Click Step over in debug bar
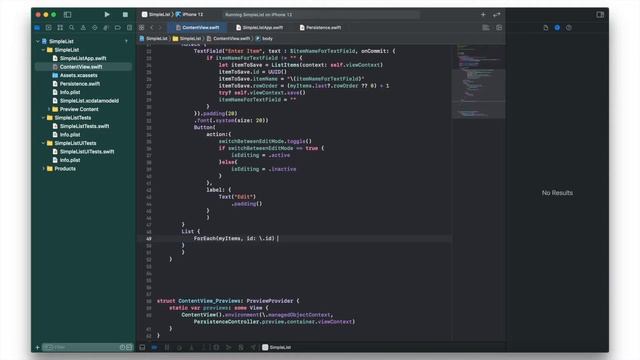Image resolution: width=640 pixels, height=360 pixels. click(x=179, y=347)
